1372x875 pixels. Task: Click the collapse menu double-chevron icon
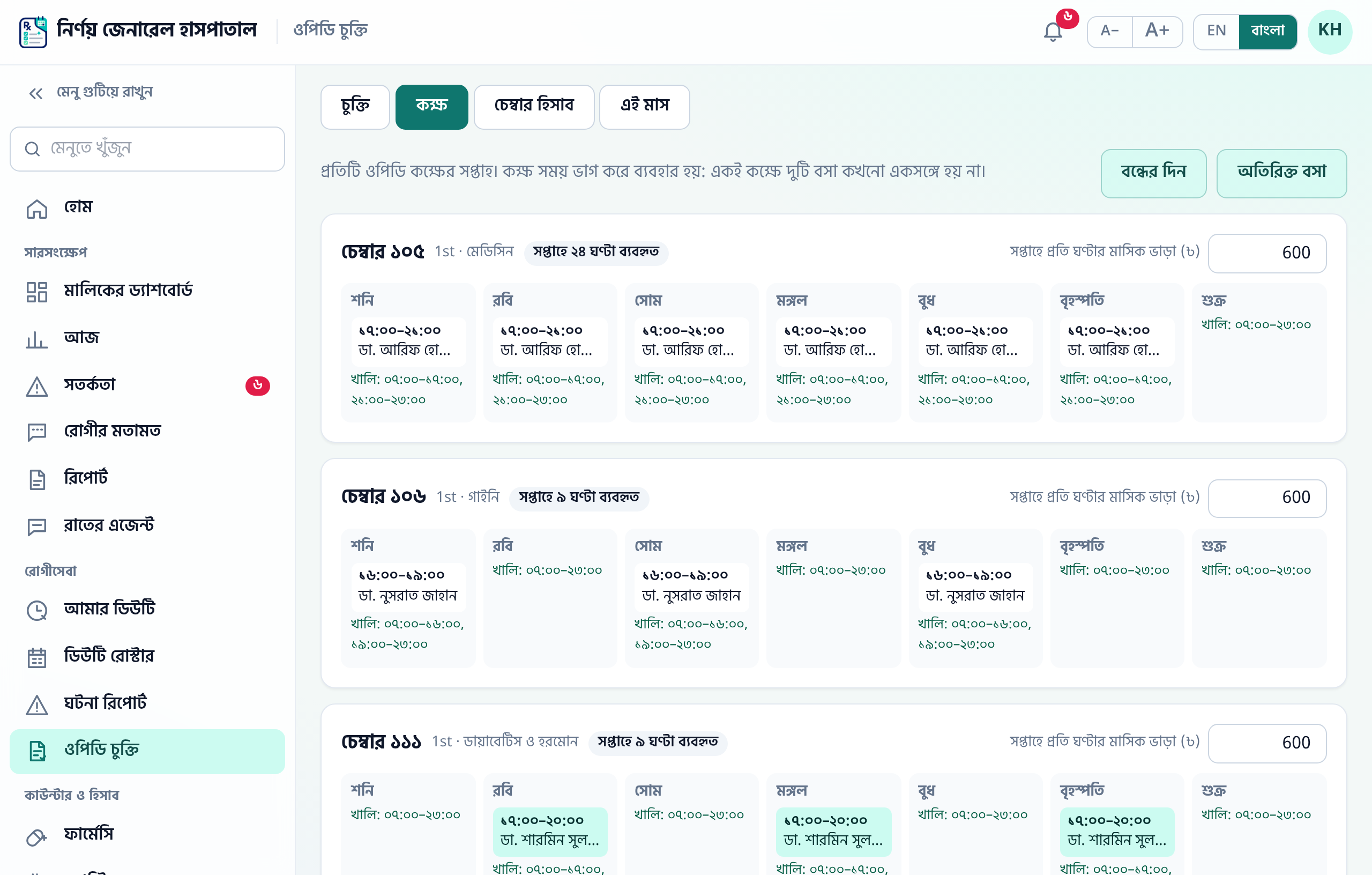tap(36, 93)
